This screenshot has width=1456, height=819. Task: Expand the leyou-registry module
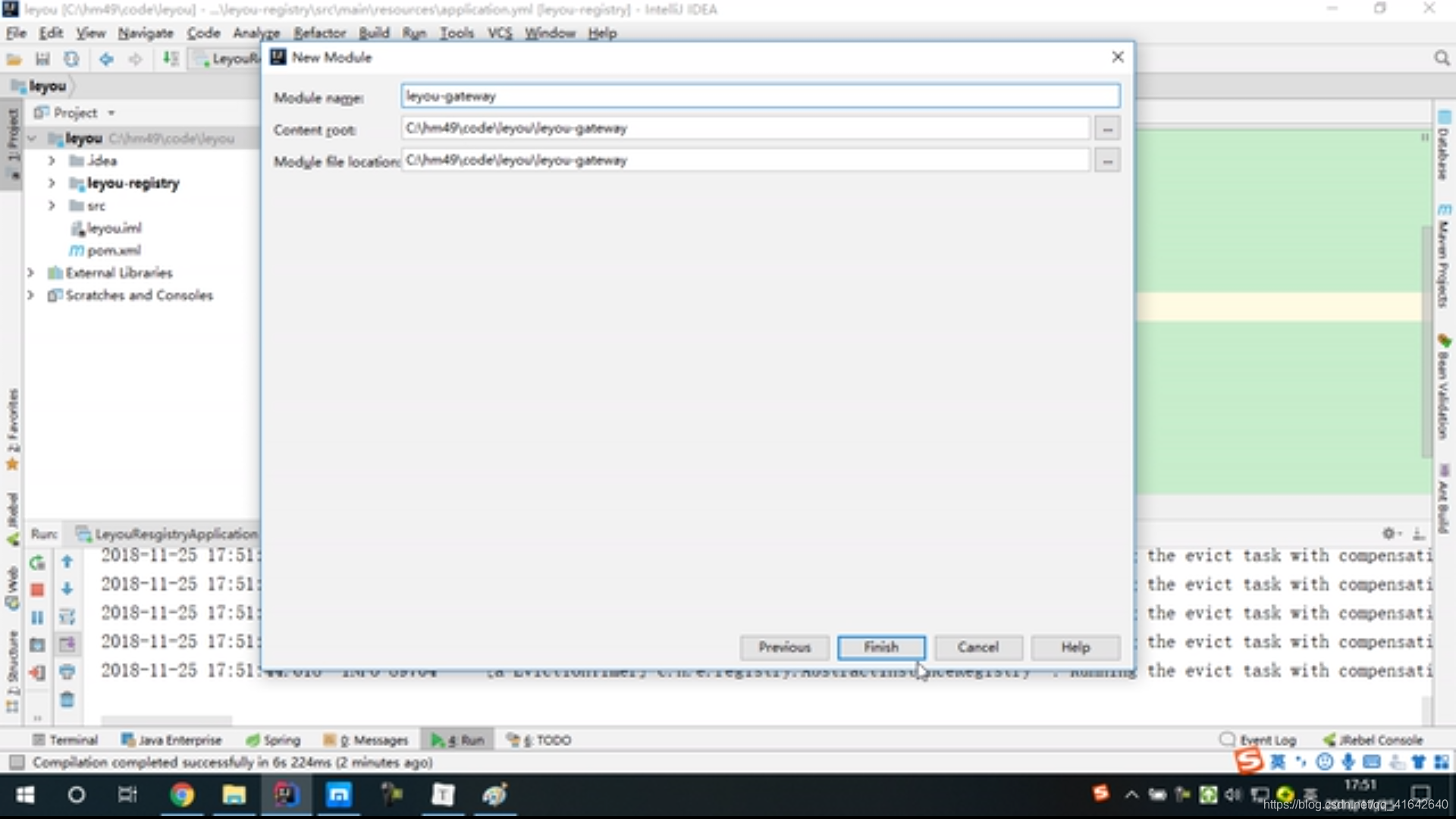click(52, 184)
